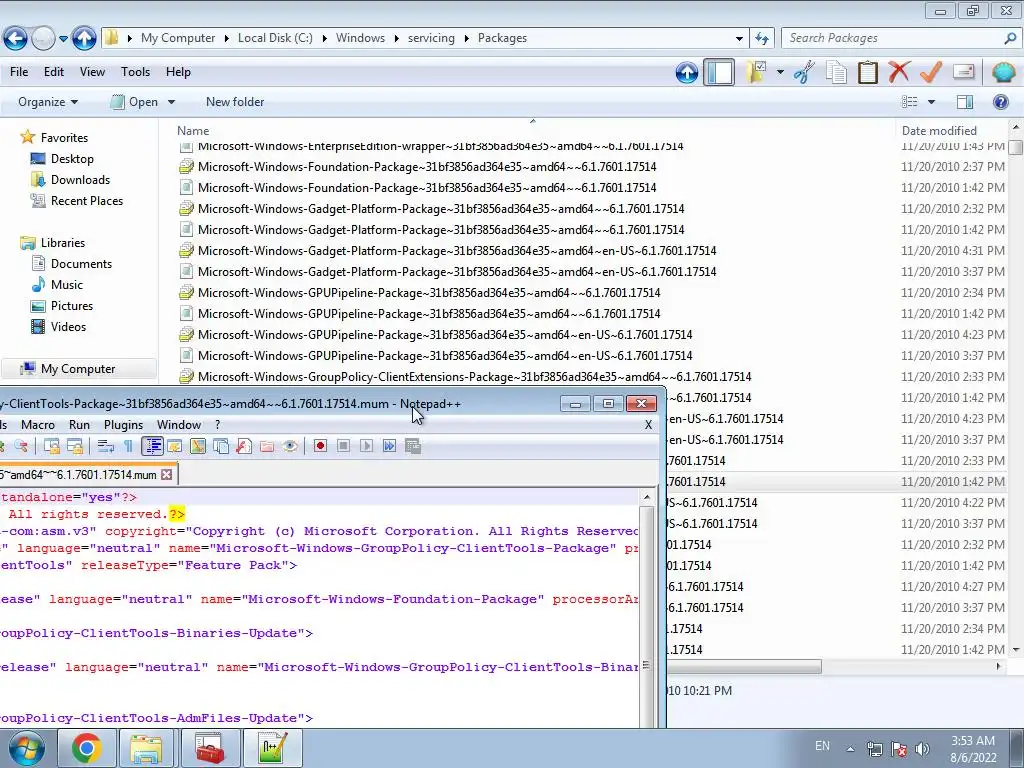Click the red X Delete icon

pos(899,71)
